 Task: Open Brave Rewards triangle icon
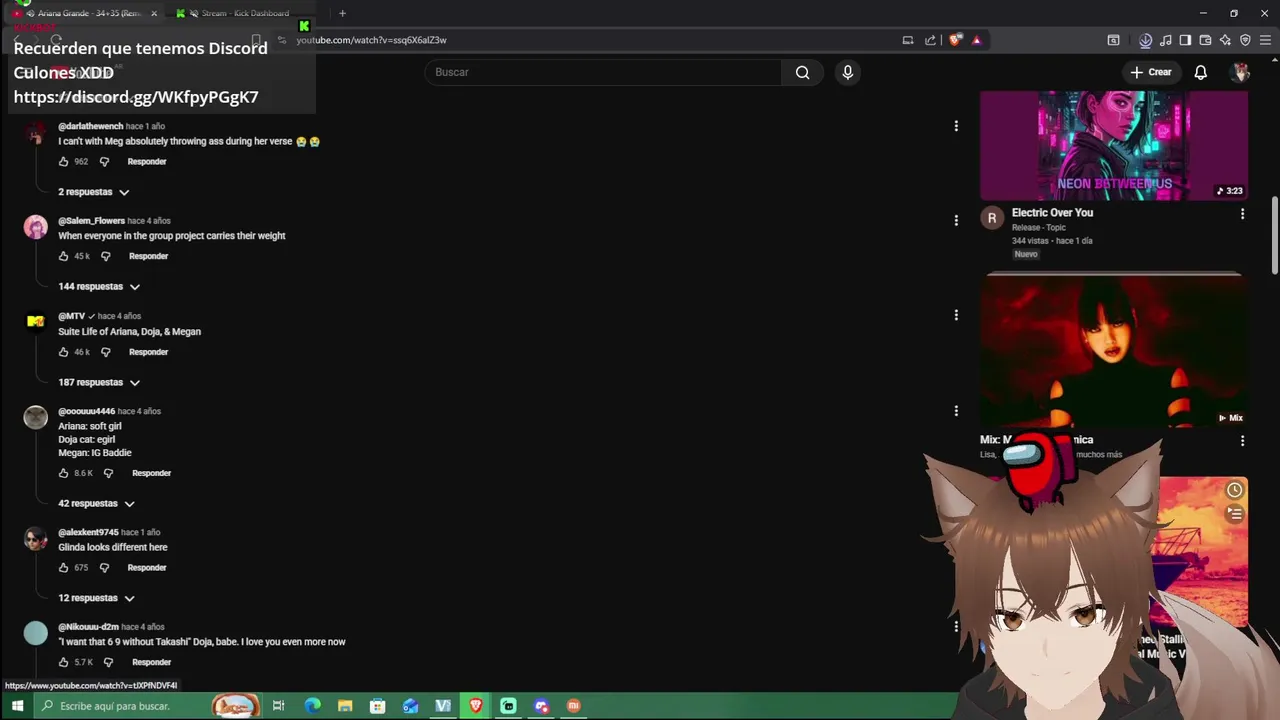tap(977, 40)
